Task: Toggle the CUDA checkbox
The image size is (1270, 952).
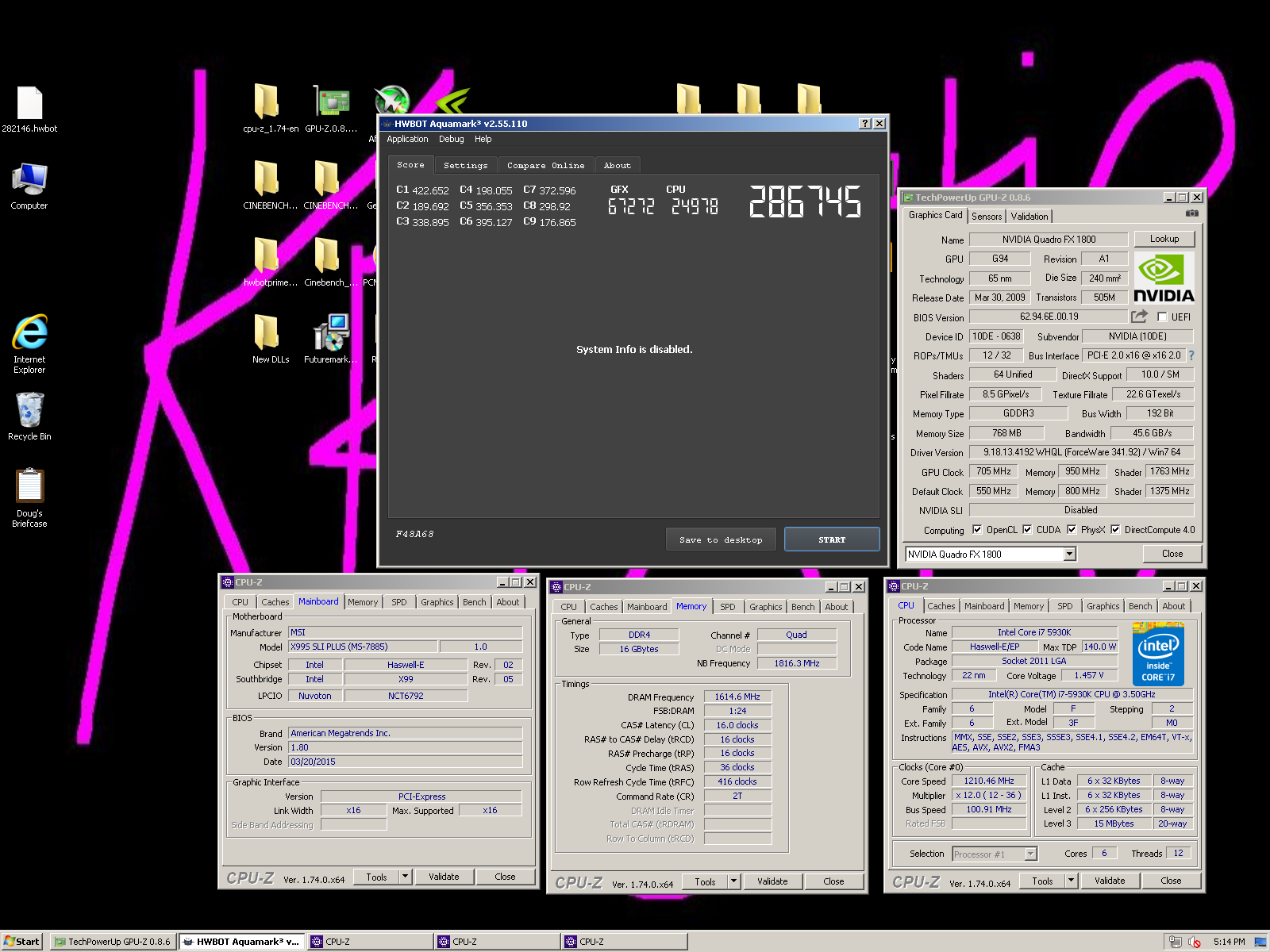Action: 1027,529
